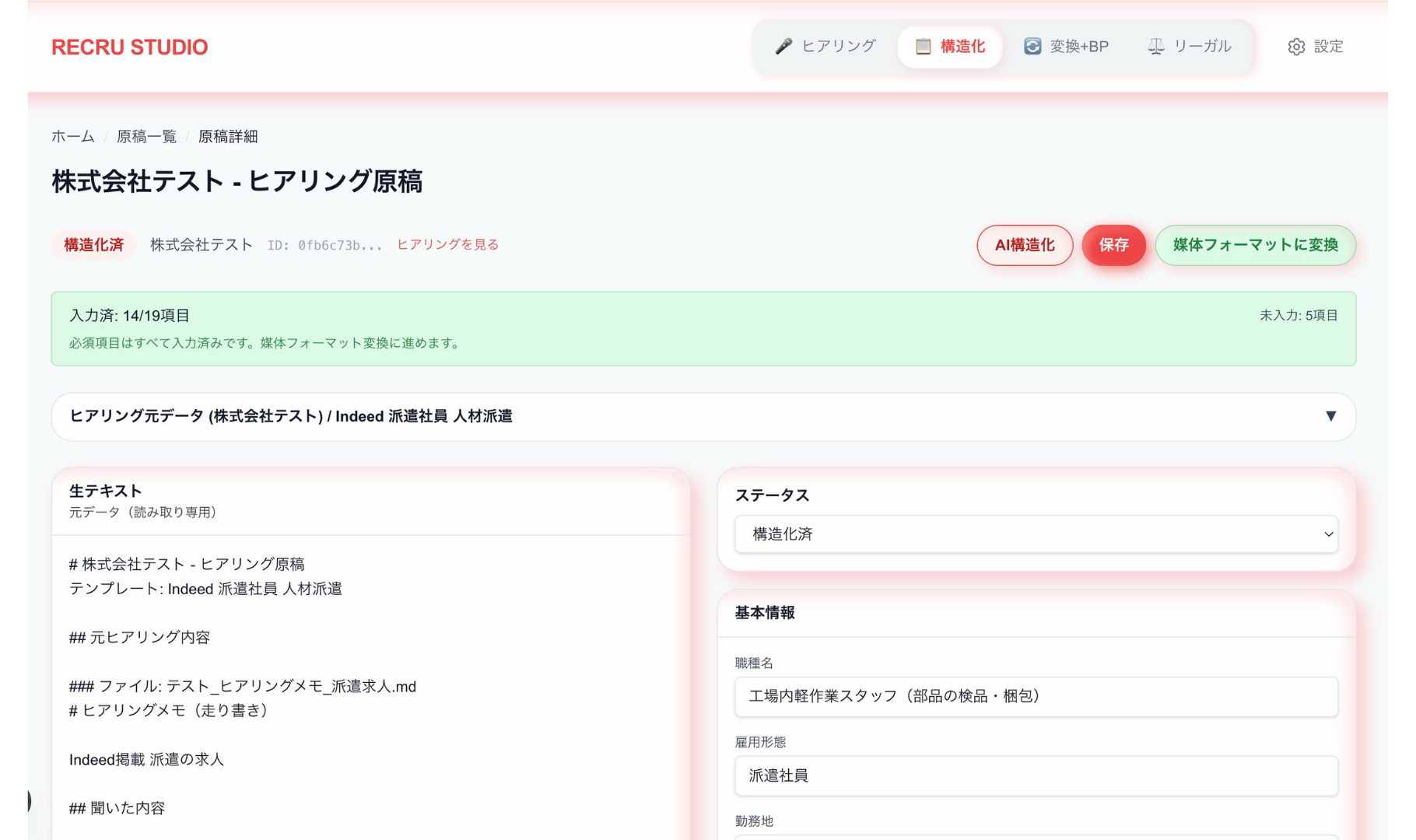Image resolution: width=1416 pixels, height=840 pixels.
Task: Click the AI構造化 button
Action: coord(1025,245)
